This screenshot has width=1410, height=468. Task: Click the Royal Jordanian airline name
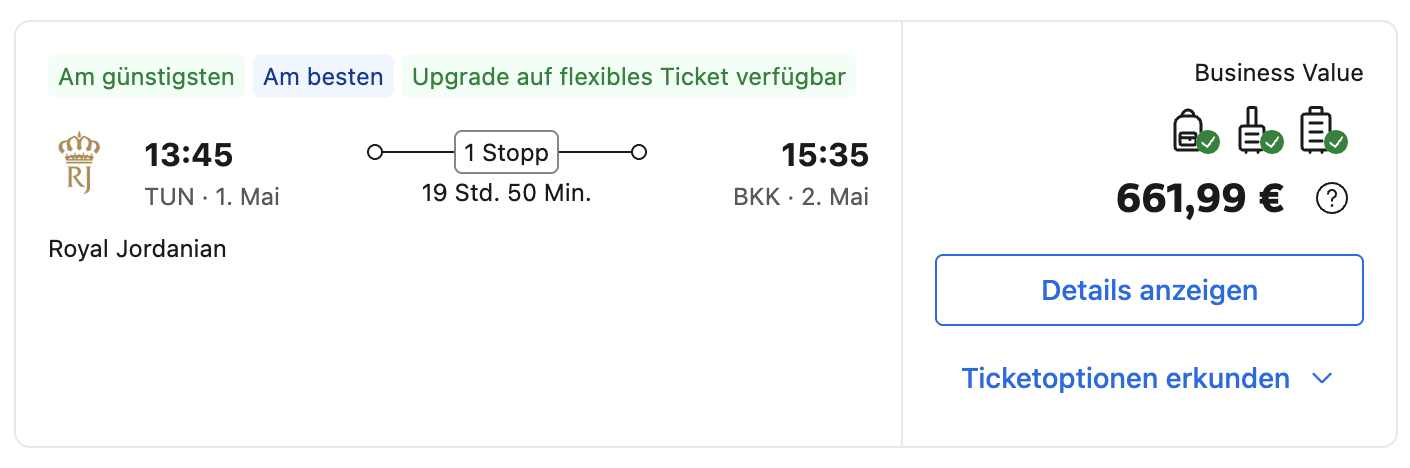point(137,249)
